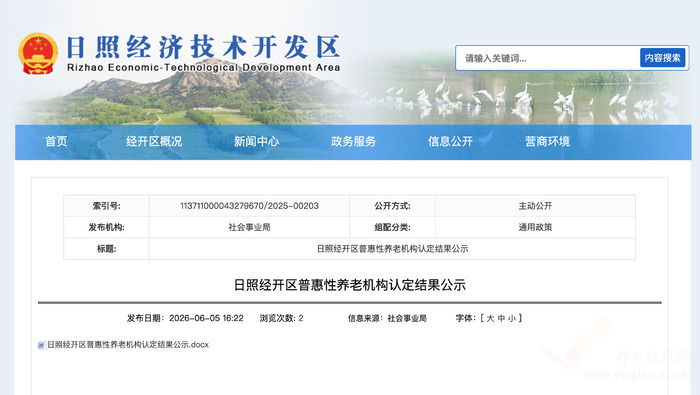This screenshot has height=395, width=700.
Task: Set the font size to 小
Action: click(512, 318)
